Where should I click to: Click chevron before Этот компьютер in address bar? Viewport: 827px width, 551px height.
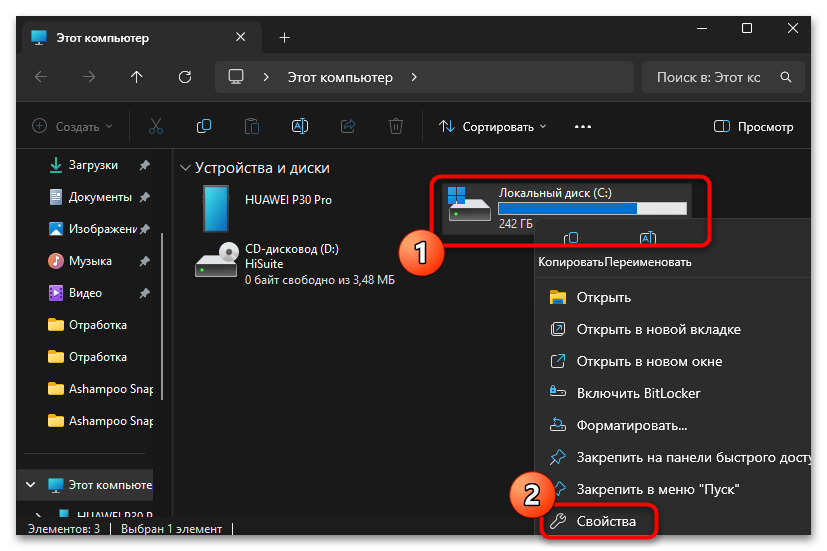pyautogui.click(x=266, y=77)
